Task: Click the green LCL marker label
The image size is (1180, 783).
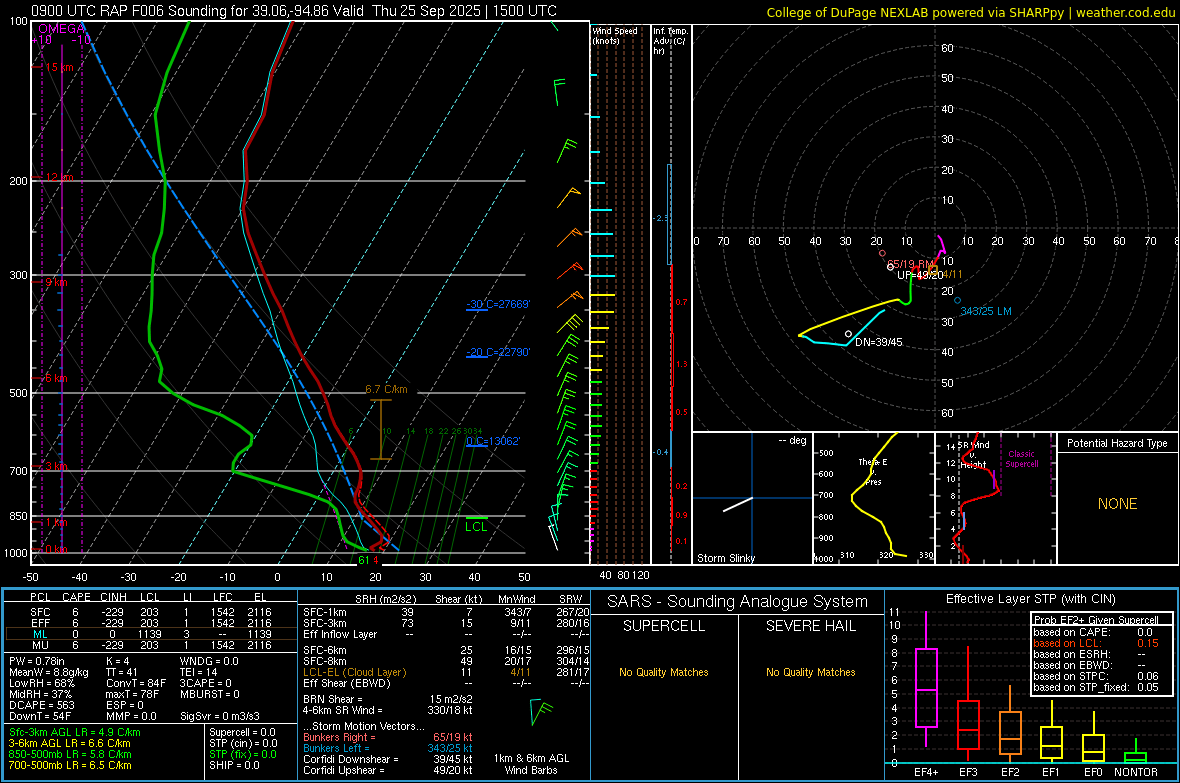Action: tap(476, 526)
